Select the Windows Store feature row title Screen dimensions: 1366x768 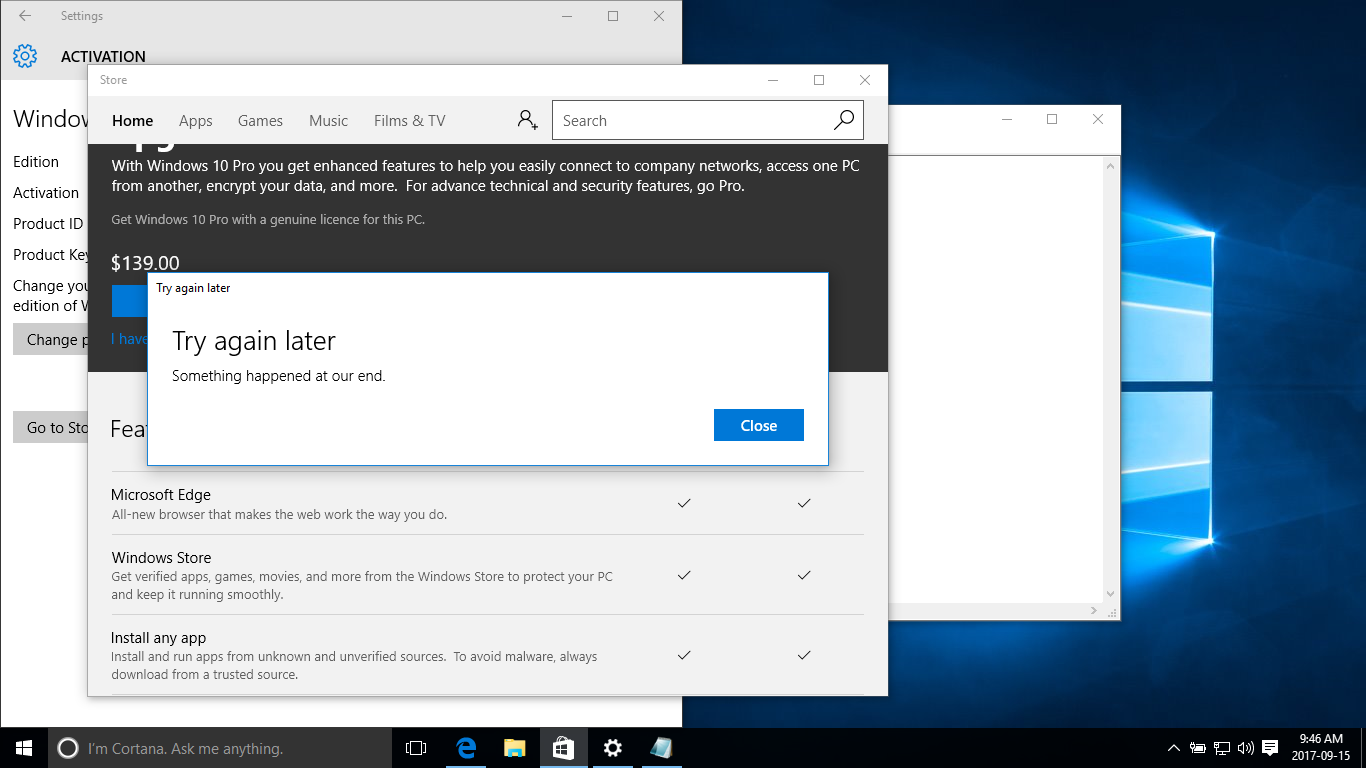tap(161, 557)
